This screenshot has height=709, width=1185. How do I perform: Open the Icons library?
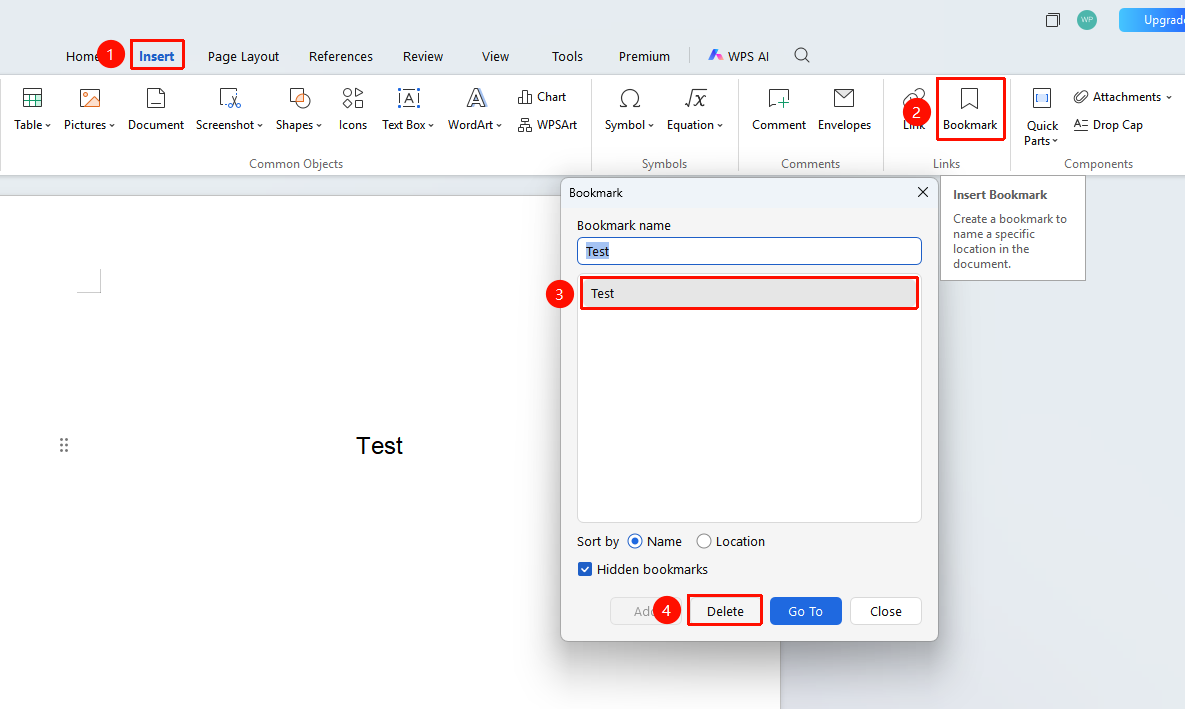click(352, 109)
